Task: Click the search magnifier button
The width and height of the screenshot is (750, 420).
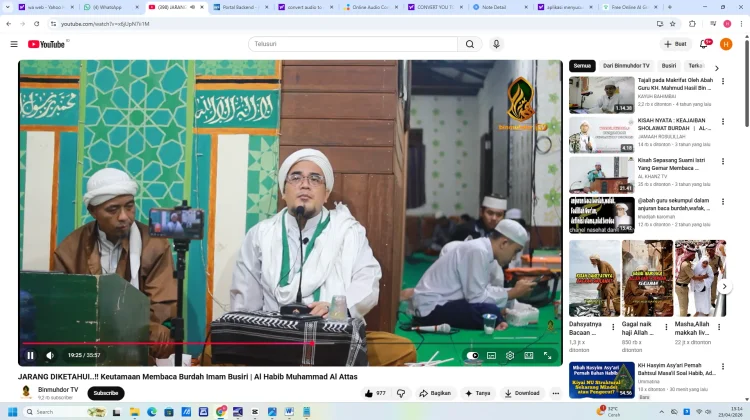Action: tap(470, 44)
